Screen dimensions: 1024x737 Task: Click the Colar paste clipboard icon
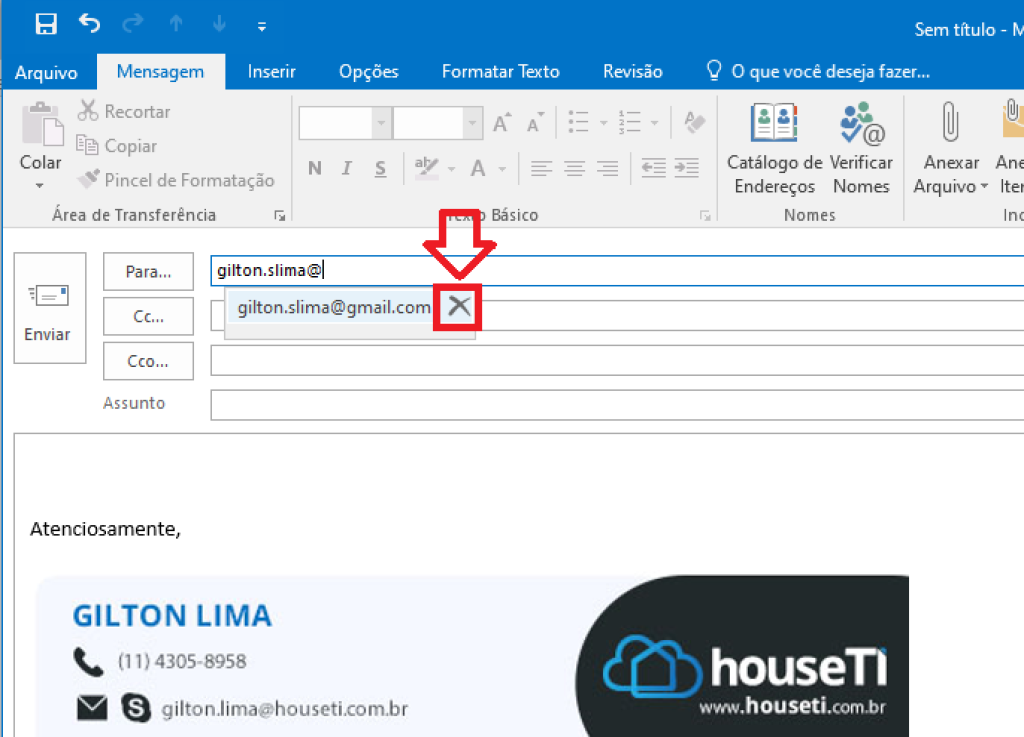[42, 124]
